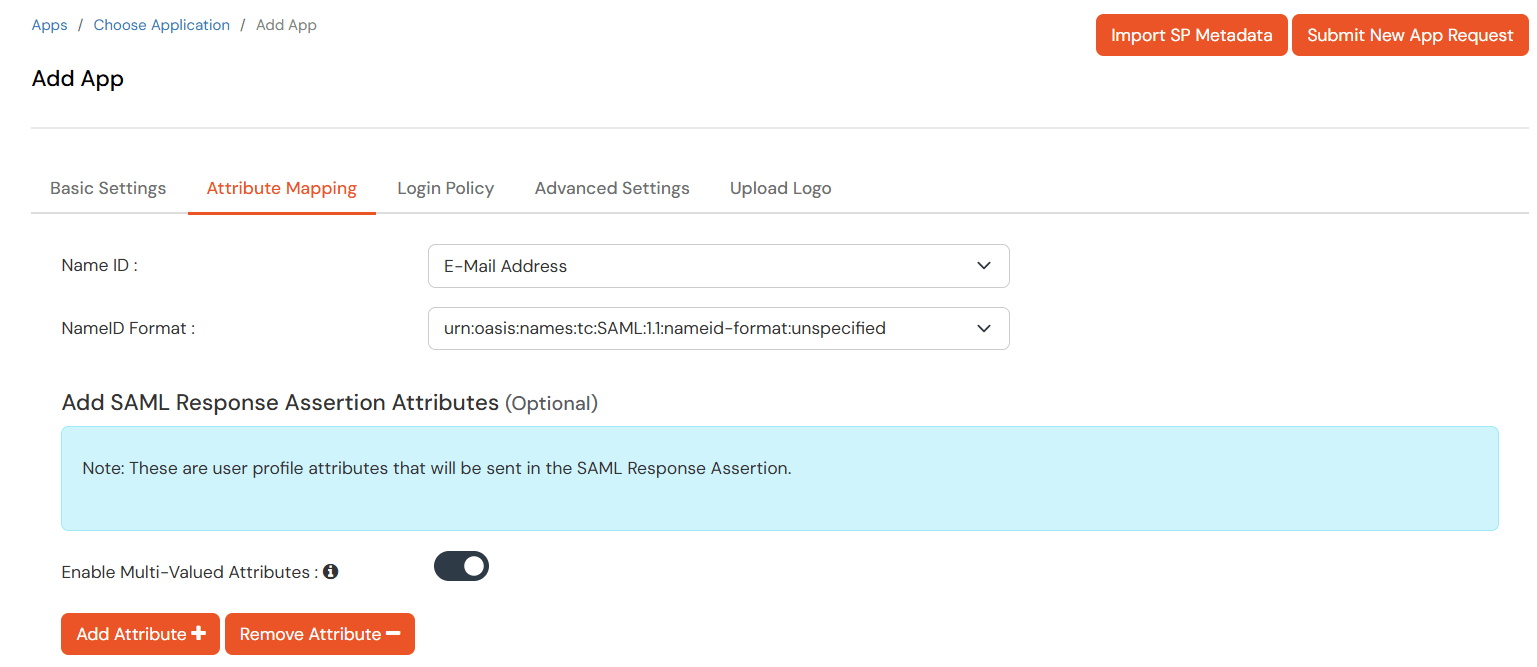Toggle Enable Multi-Valued Attributes off
The width and height of the screenshot is (1537, 667).
pyautogui.click(x=461, y=565)
